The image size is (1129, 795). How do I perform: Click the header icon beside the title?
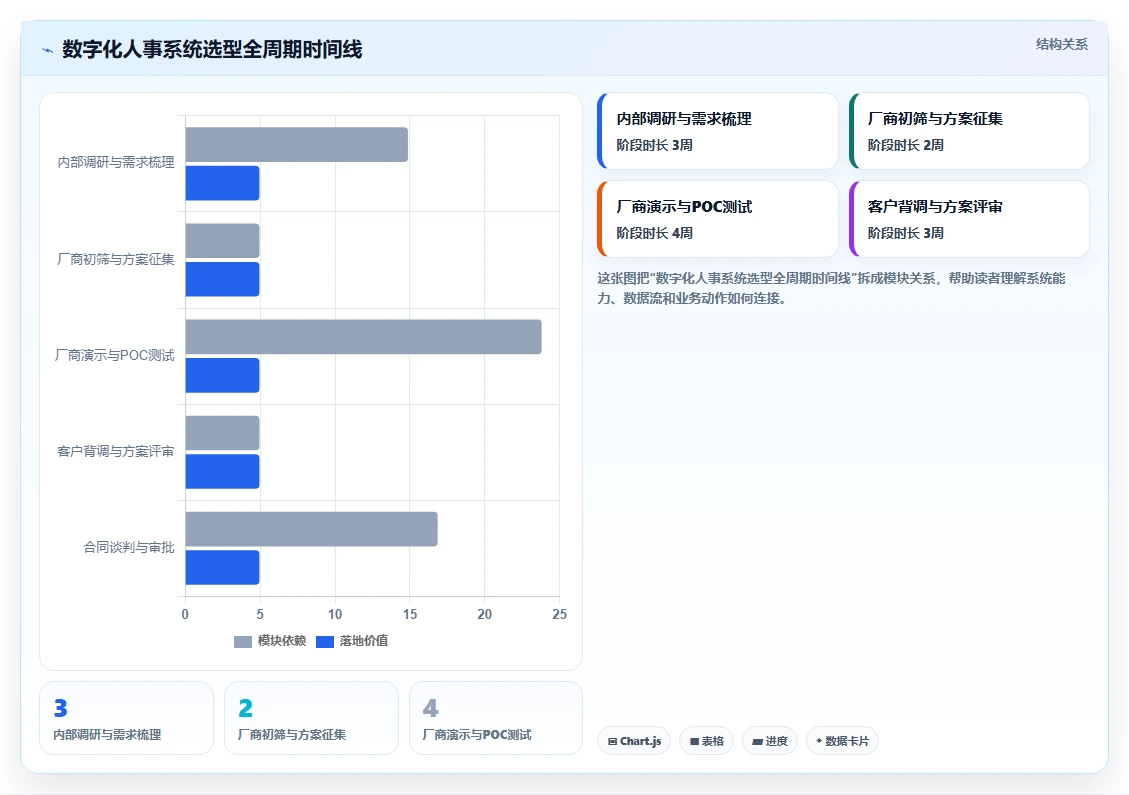tap(48, 50)
